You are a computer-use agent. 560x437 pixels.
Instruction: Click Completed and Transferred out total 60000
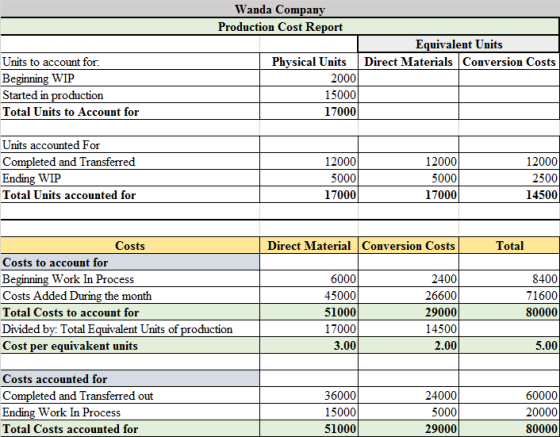[x=542, y=396]
